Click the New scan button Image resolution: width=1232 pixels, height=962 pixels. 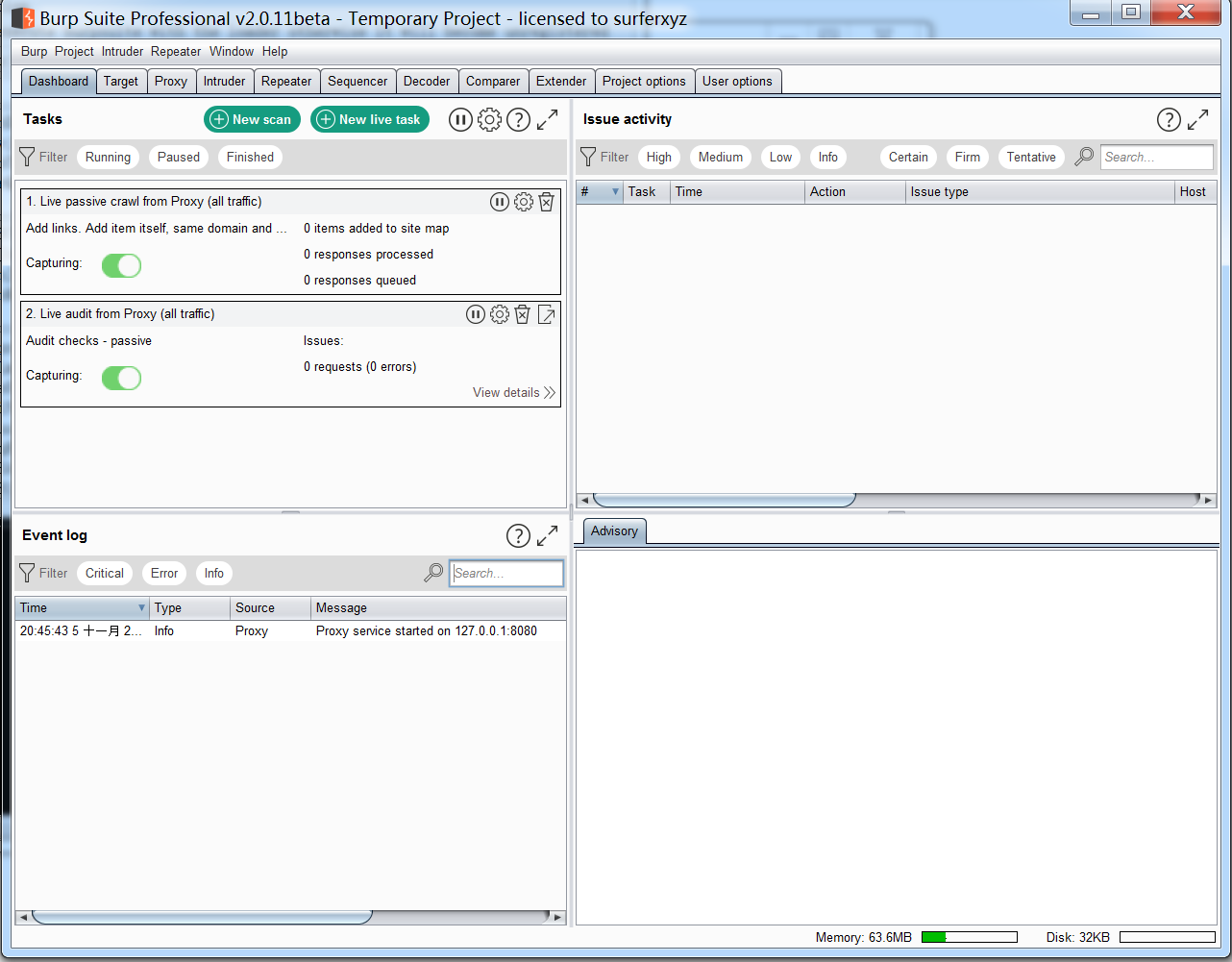pyautogui.click(x=252, y=119)
